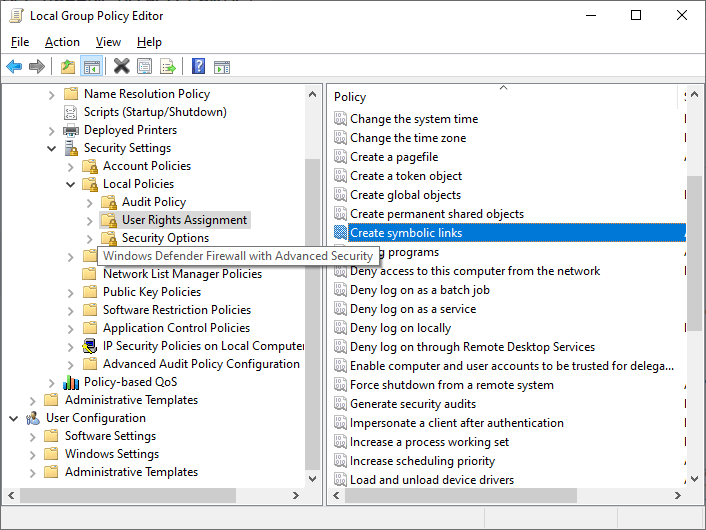The height and width of the screenshot is (530, 706).
Task: Open Properties via the toolbar icon
Action: [x=145, y=67]
